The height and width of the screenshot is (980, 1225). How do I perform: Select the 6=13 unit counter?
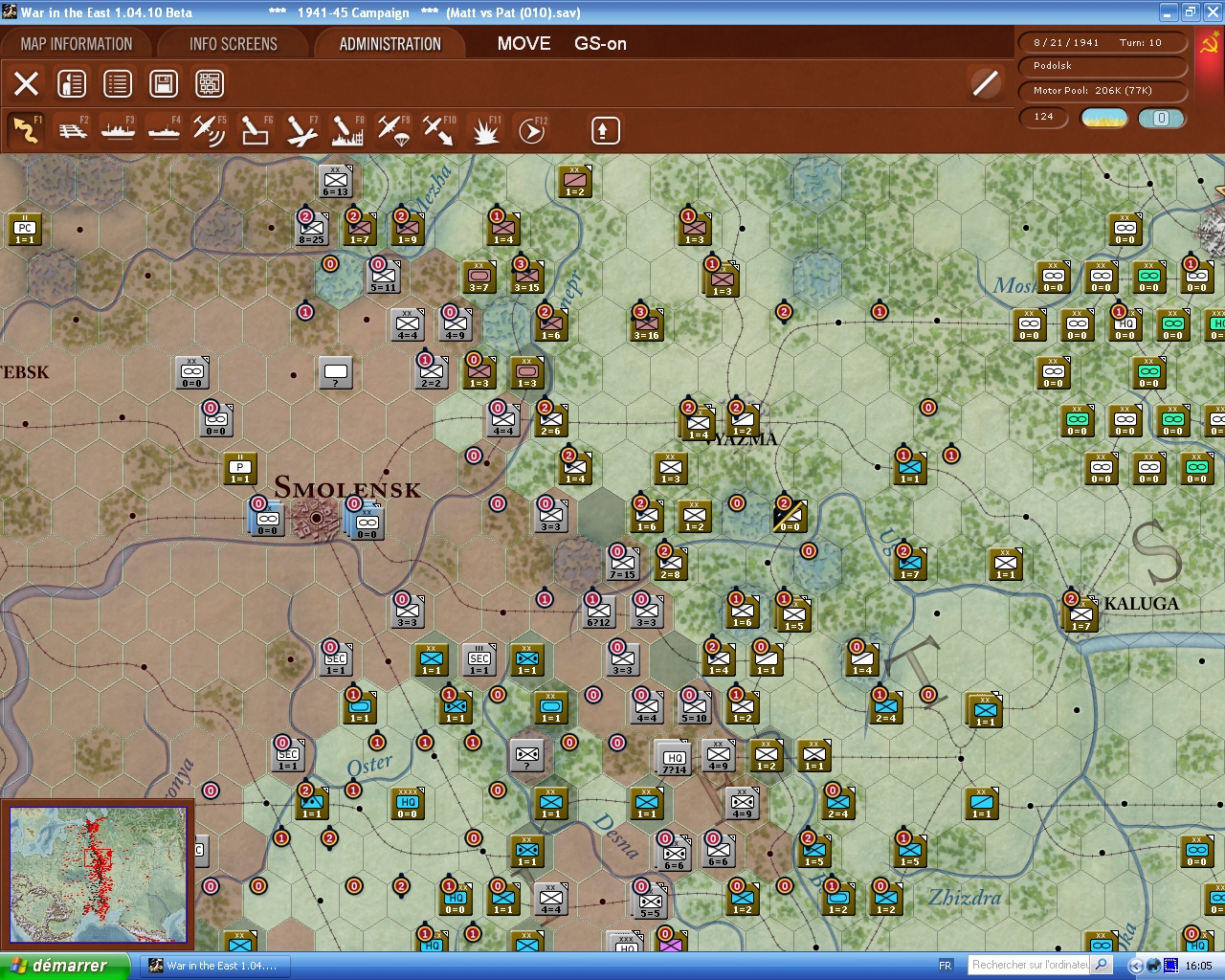pyautogui.click(x=335, y=181)
